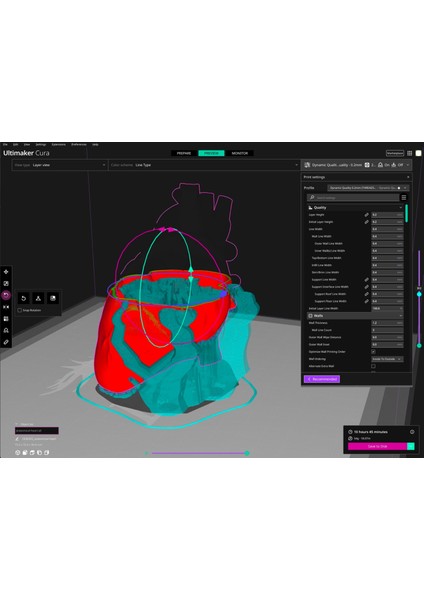Select the Mirror tool in left toolbar
The height and width of the screenshot is (600, 424).
[6, 307]
